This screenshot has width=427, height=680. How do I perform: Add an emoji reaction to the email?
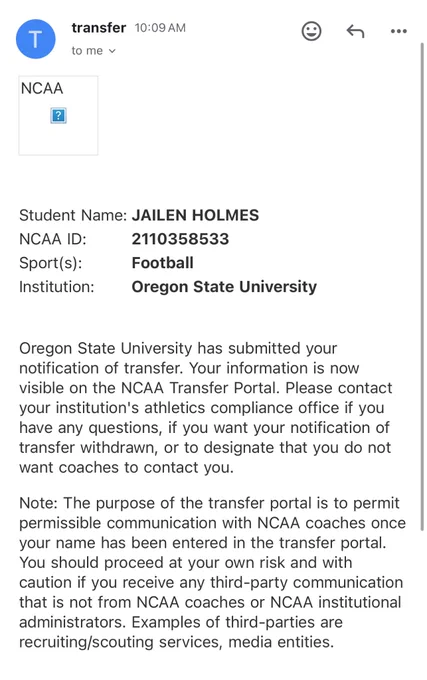311,31
